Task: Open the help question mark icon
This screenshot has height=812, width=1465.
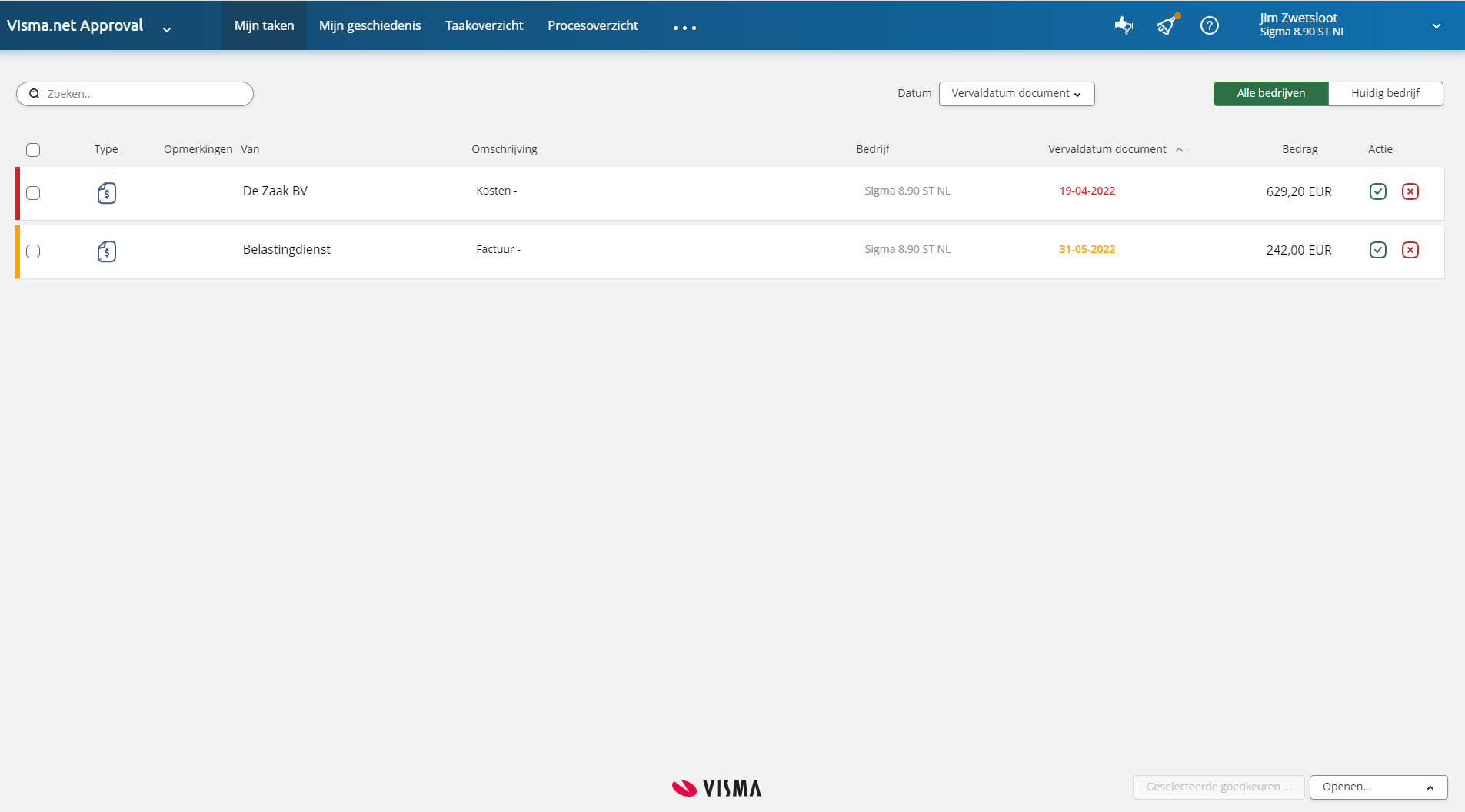Action: 1209,25
